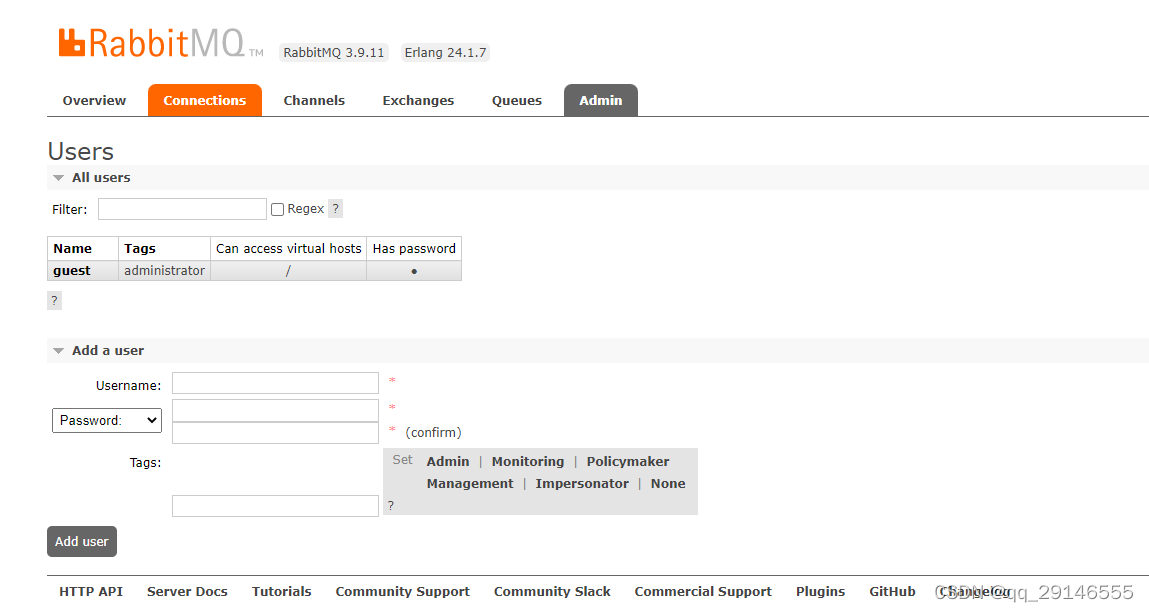Image resolution: width=1149 pixels, height=612 pixels.
Task: Open Commercial Support footer link
Action: pos(703,591)
